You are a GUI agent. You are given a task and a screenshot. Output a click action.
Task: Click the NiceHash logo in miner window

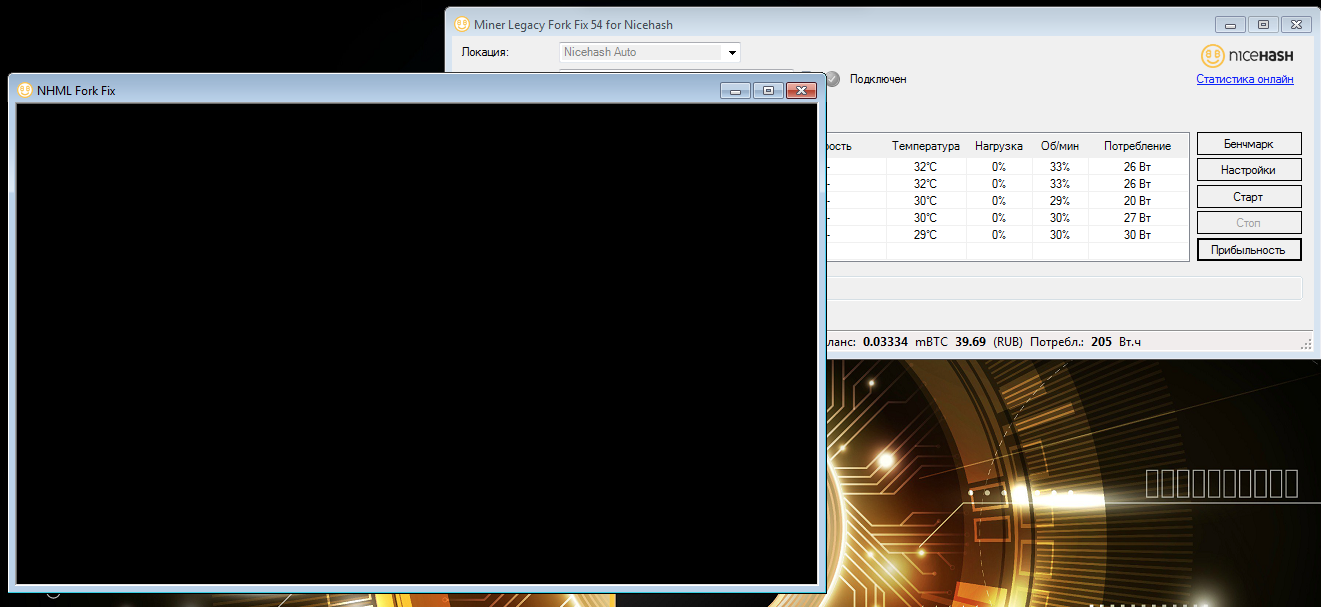[1247, 56]
